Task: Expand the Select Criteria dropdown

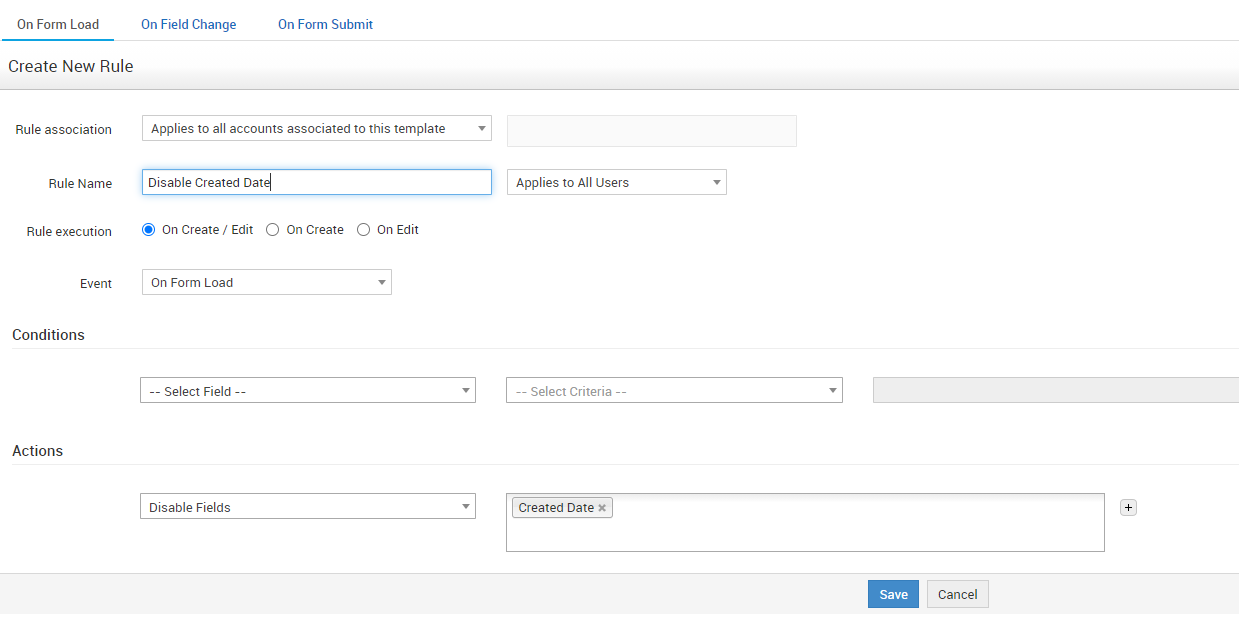Action: (674, 391)
